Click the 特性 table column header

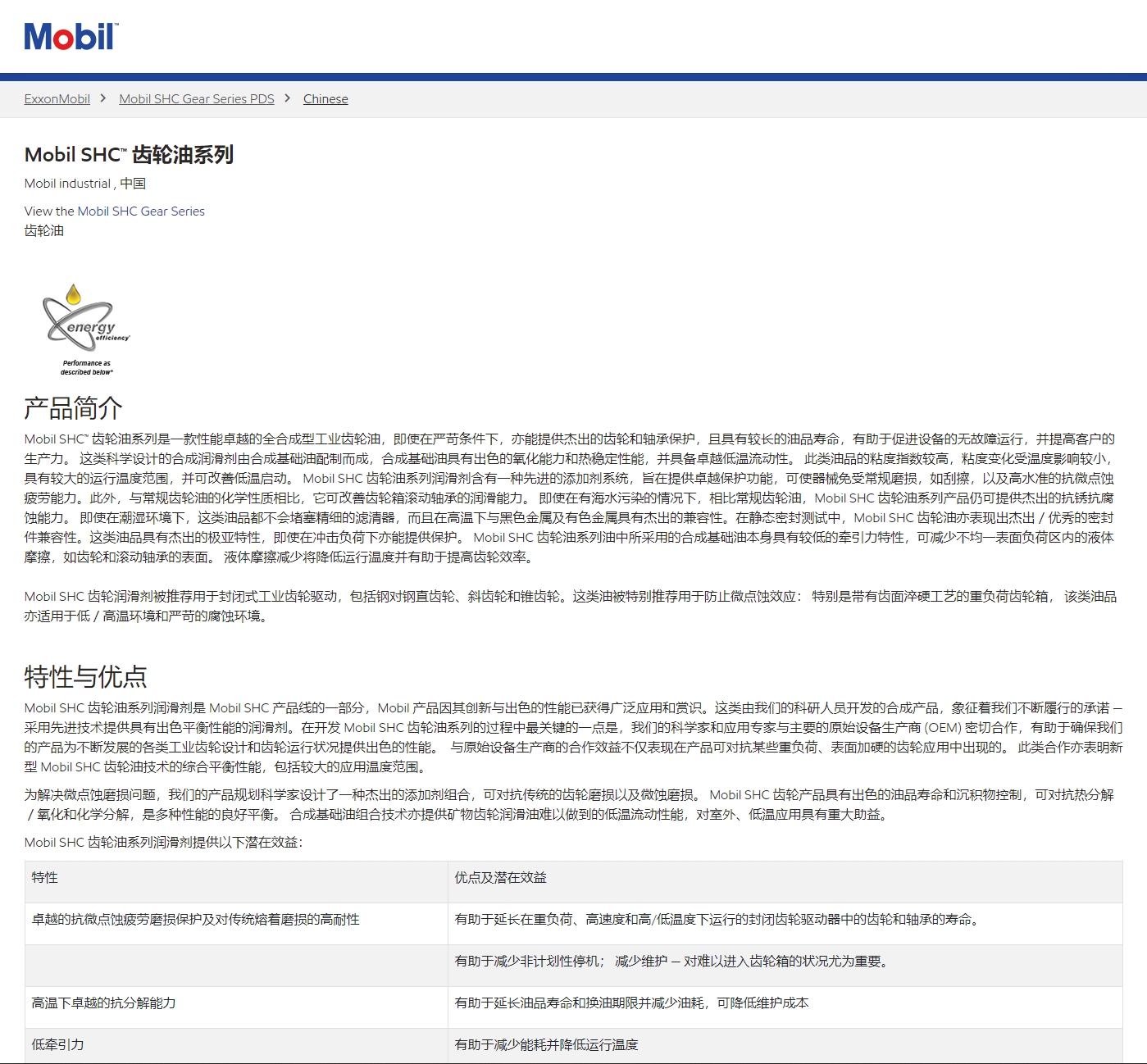point(236,882)
